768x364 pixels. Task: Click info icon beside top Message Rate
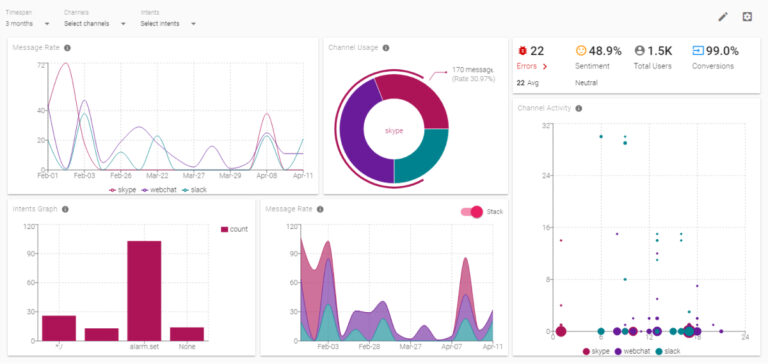(68, 48)
